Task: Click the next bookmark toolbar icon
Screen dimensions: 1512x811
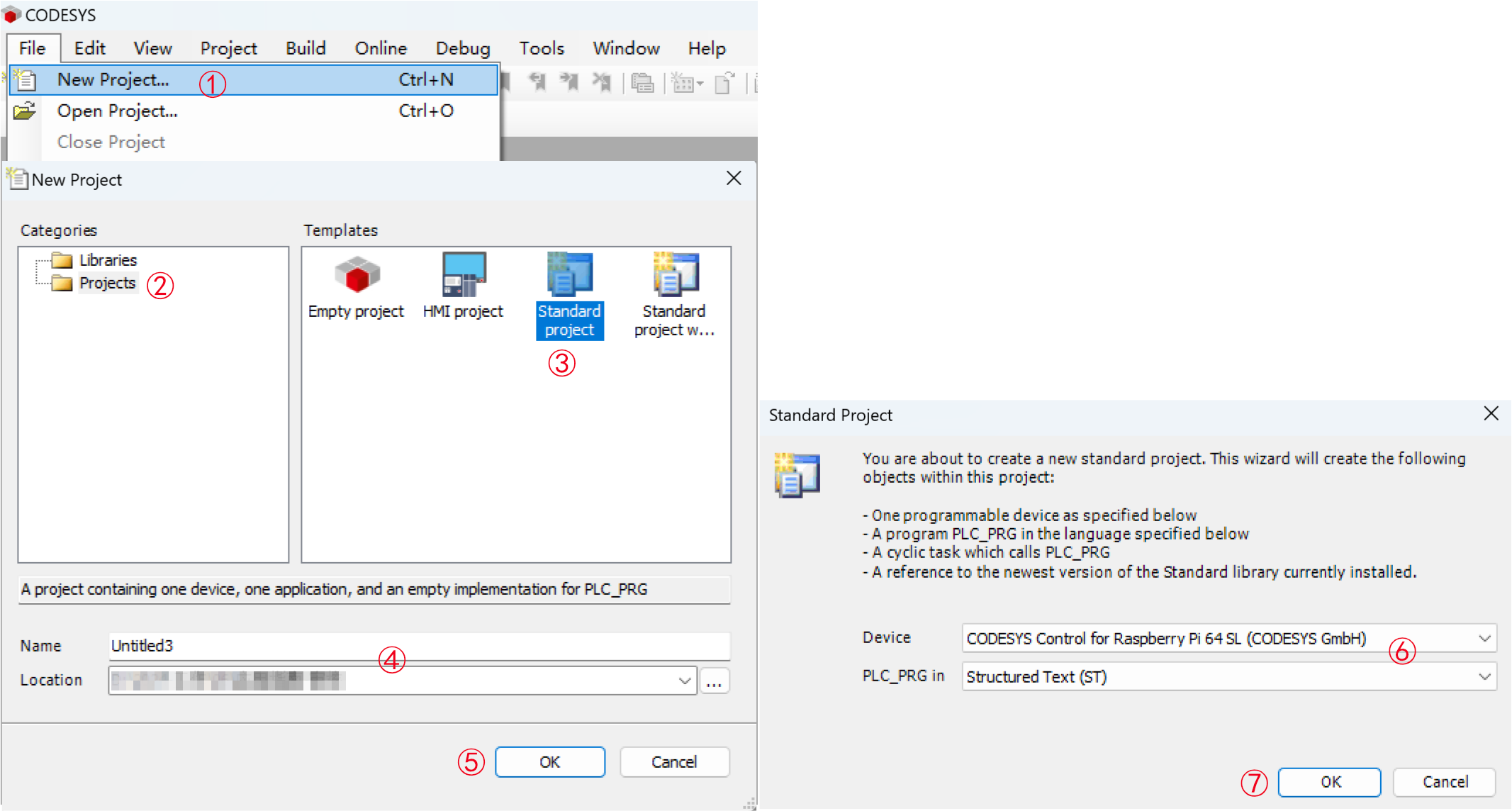Action: pyautogui.click(x=569, y=82)
